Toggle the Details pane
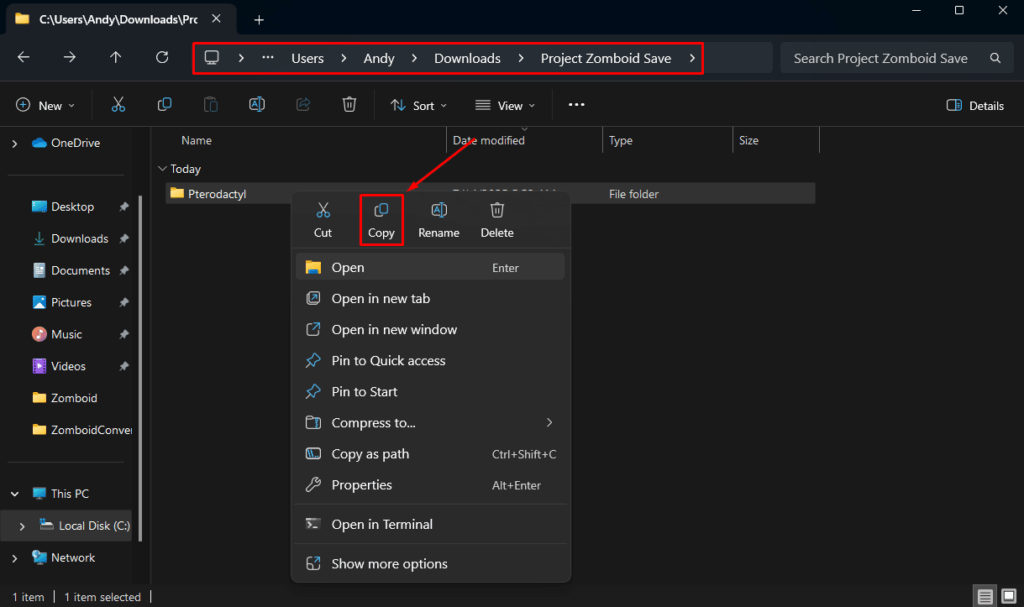Screen dimensions: 1024x607 click(974, 105)
